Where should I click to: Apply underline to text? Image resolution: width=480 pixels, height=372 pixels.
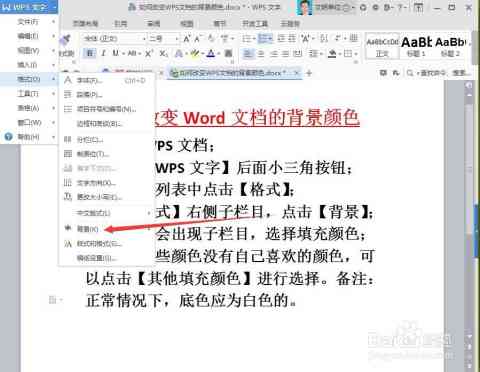pyautogui.click(x=115, y=53)
